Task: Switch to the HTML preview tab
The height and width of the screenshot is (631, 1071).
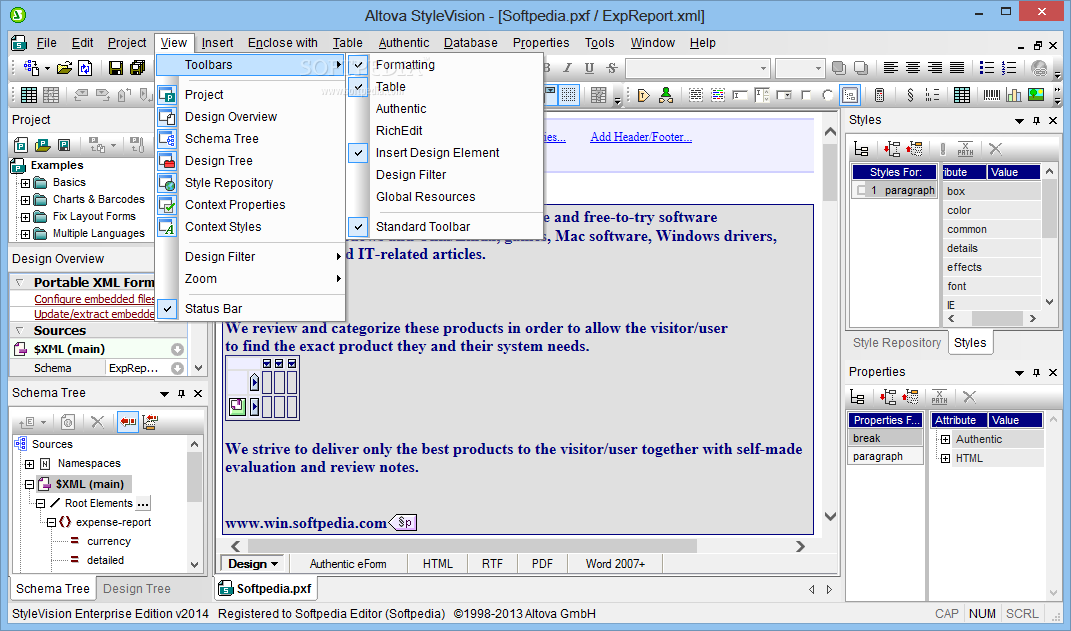Action: pos(437,564)
